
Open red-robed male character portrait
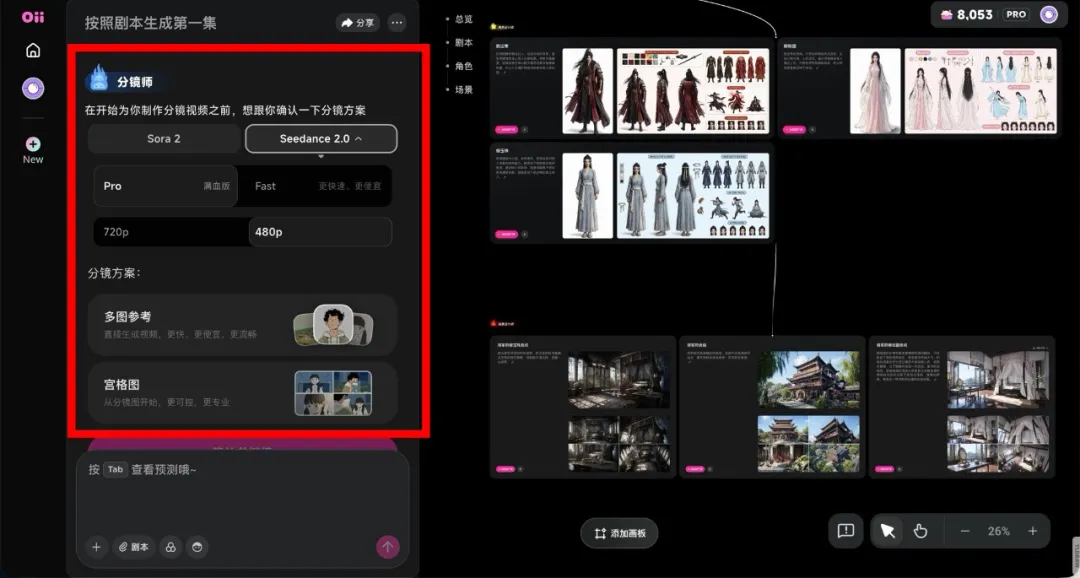tap(588, 90)
